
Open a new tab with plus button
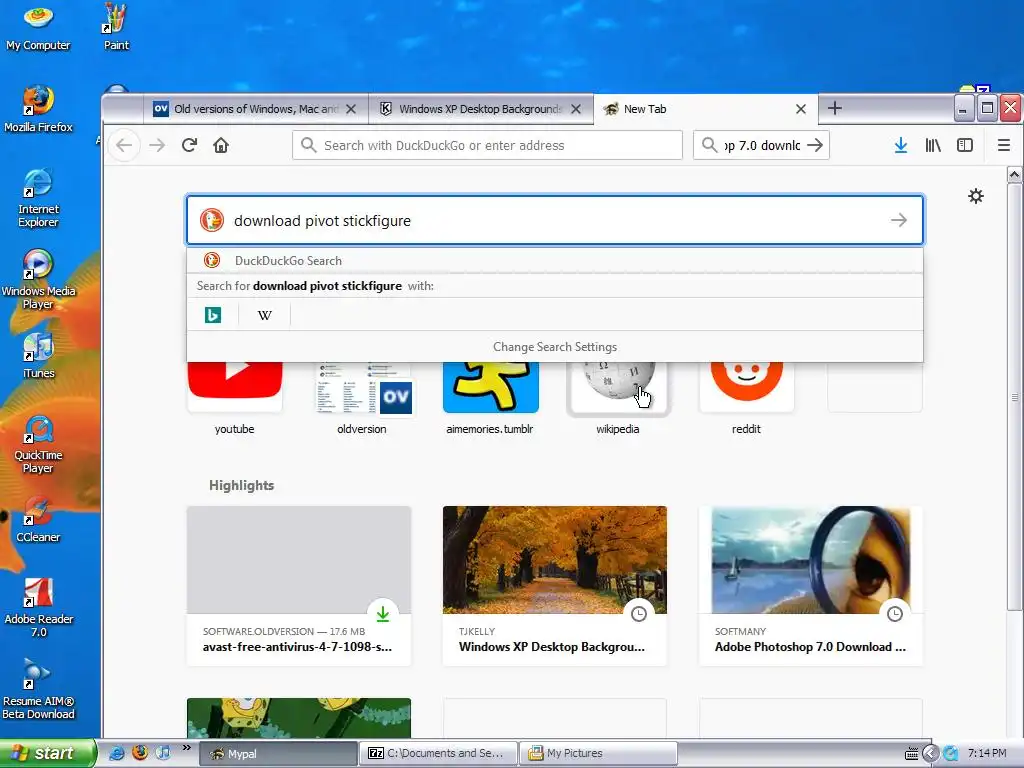[x=835, y=108]
